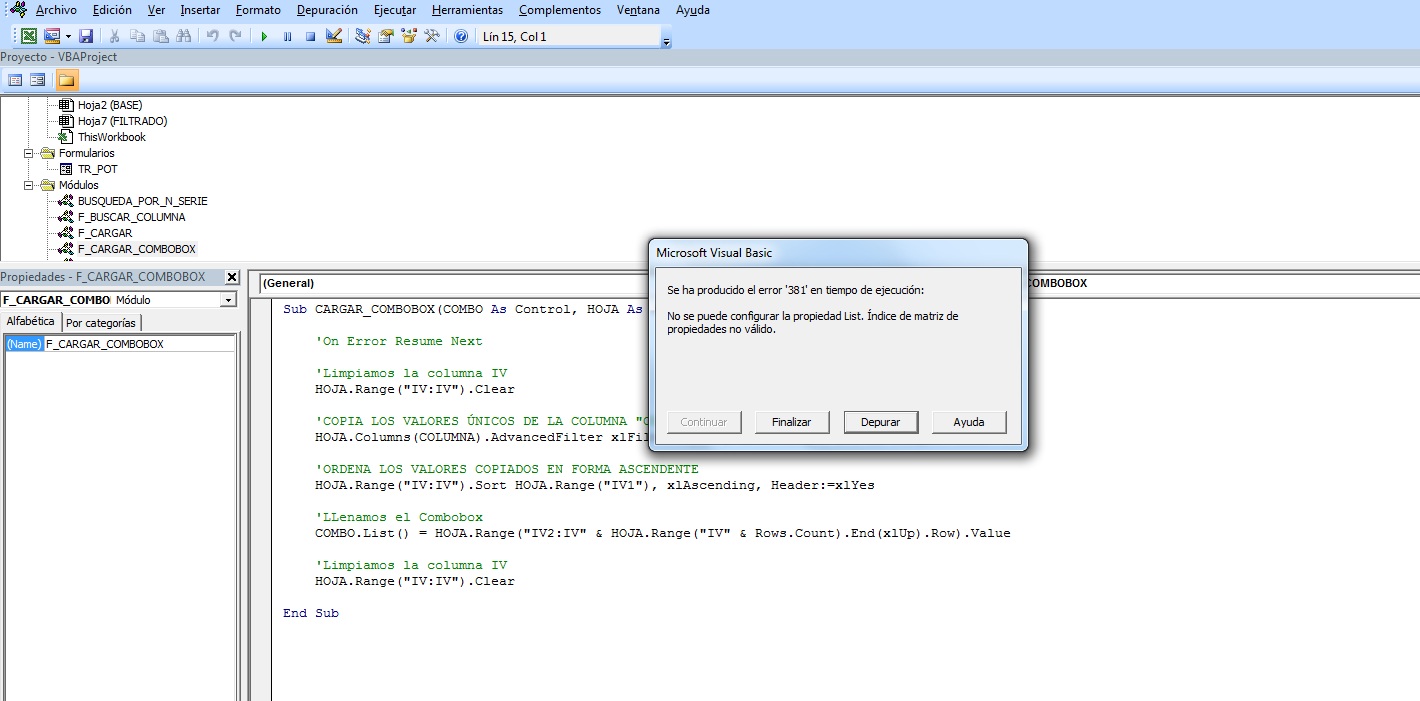Click the Pause (Interrumpir) icon
This screenshot has height=701, width=1420.
point(287,37)
